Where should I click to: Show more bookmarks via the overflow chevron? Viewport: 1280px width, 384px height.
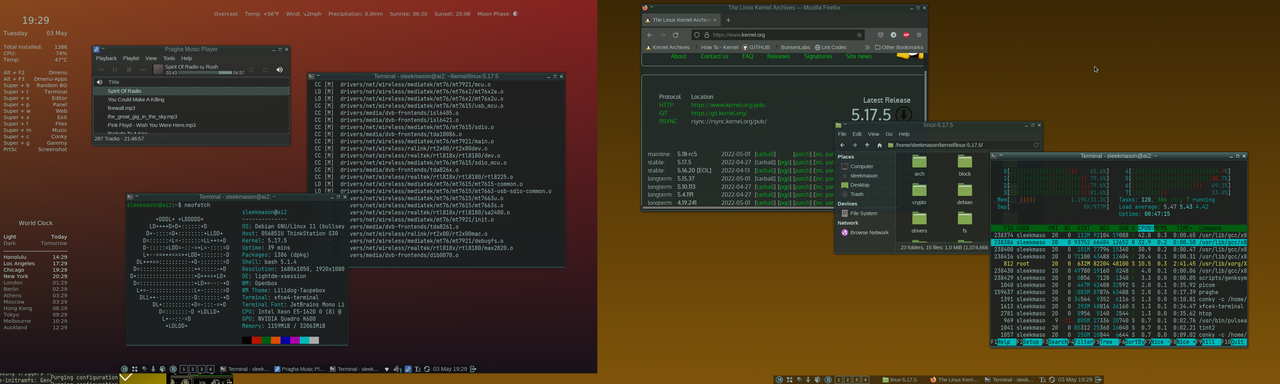click(867, 47)
